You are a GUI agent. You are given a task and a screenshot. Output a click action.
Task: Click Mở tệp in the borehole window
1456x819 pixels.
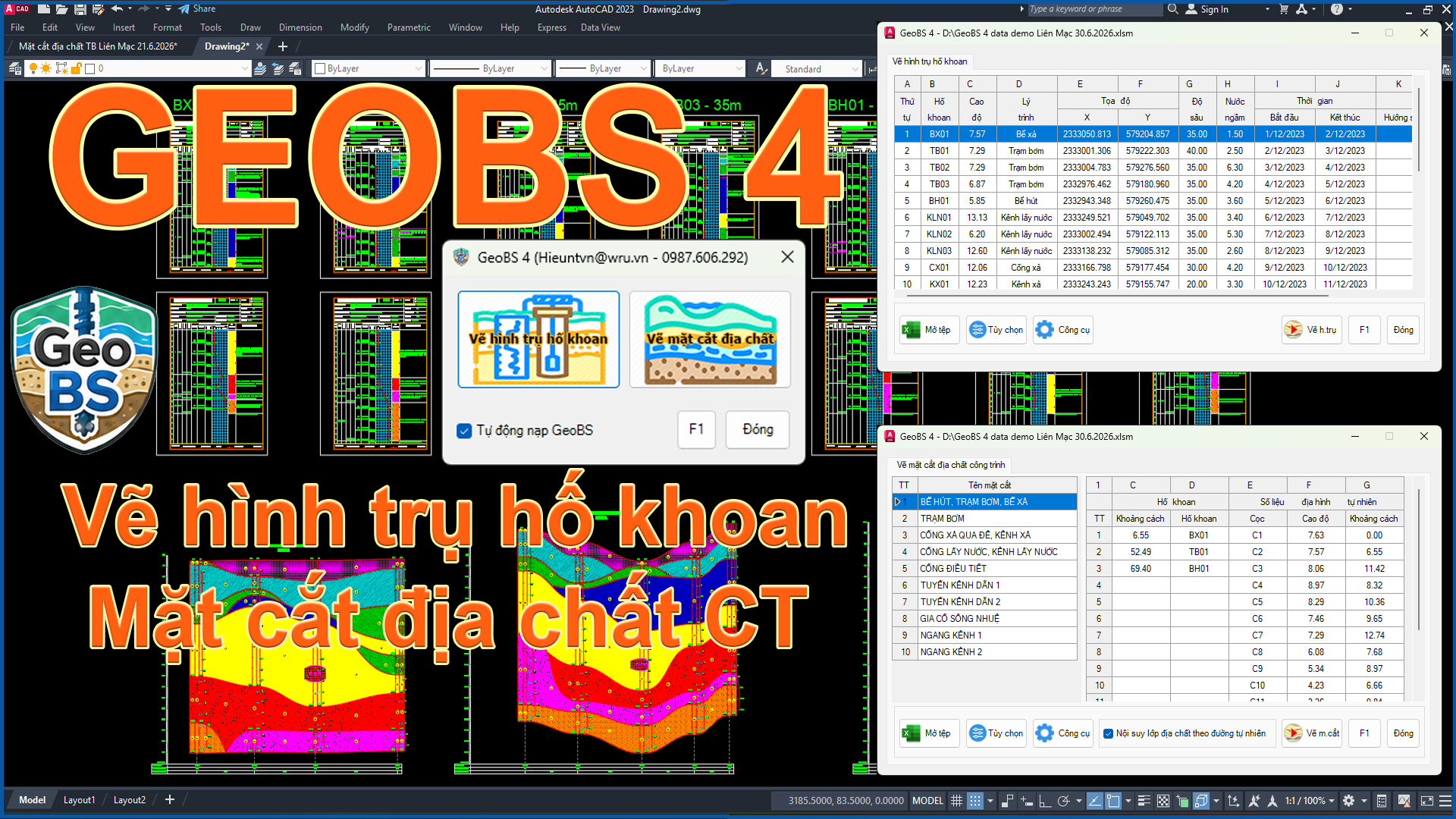point(929,330)
